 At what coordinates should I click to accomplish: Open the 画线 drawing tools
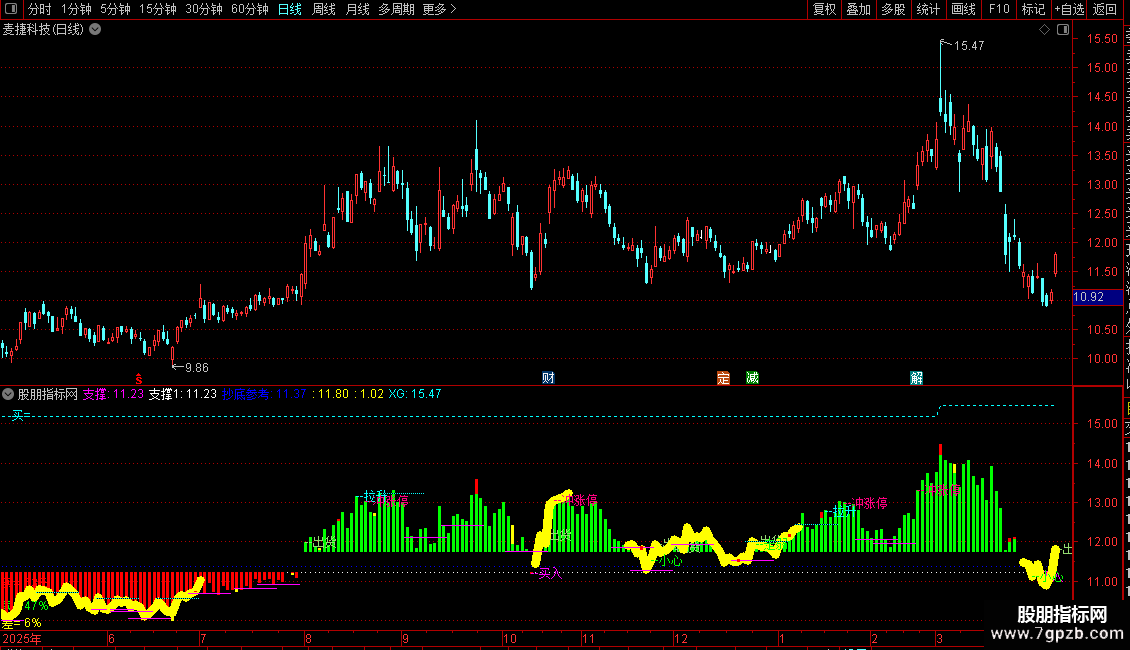963,9
